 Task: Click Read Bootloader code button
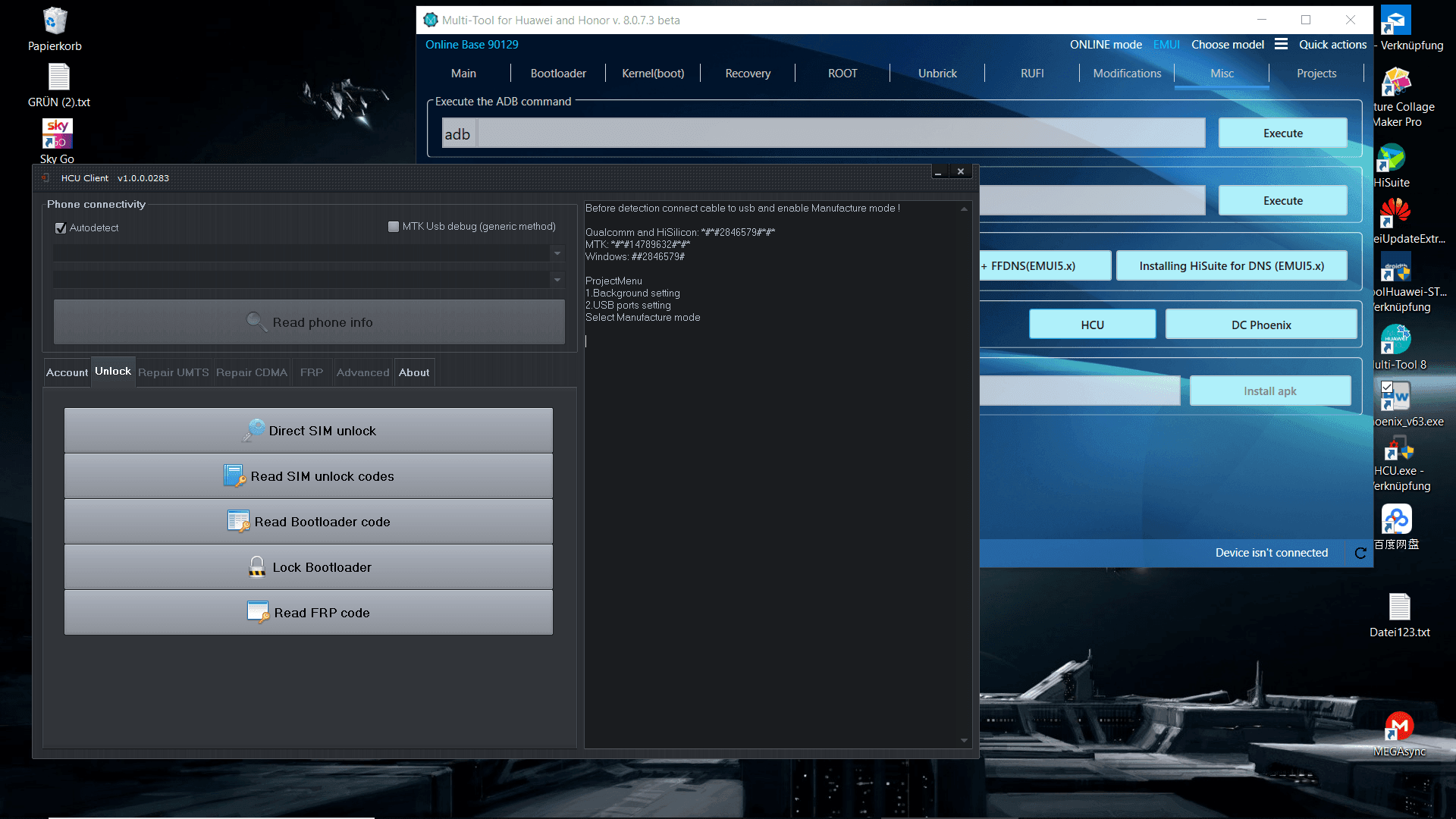[309, 522]
